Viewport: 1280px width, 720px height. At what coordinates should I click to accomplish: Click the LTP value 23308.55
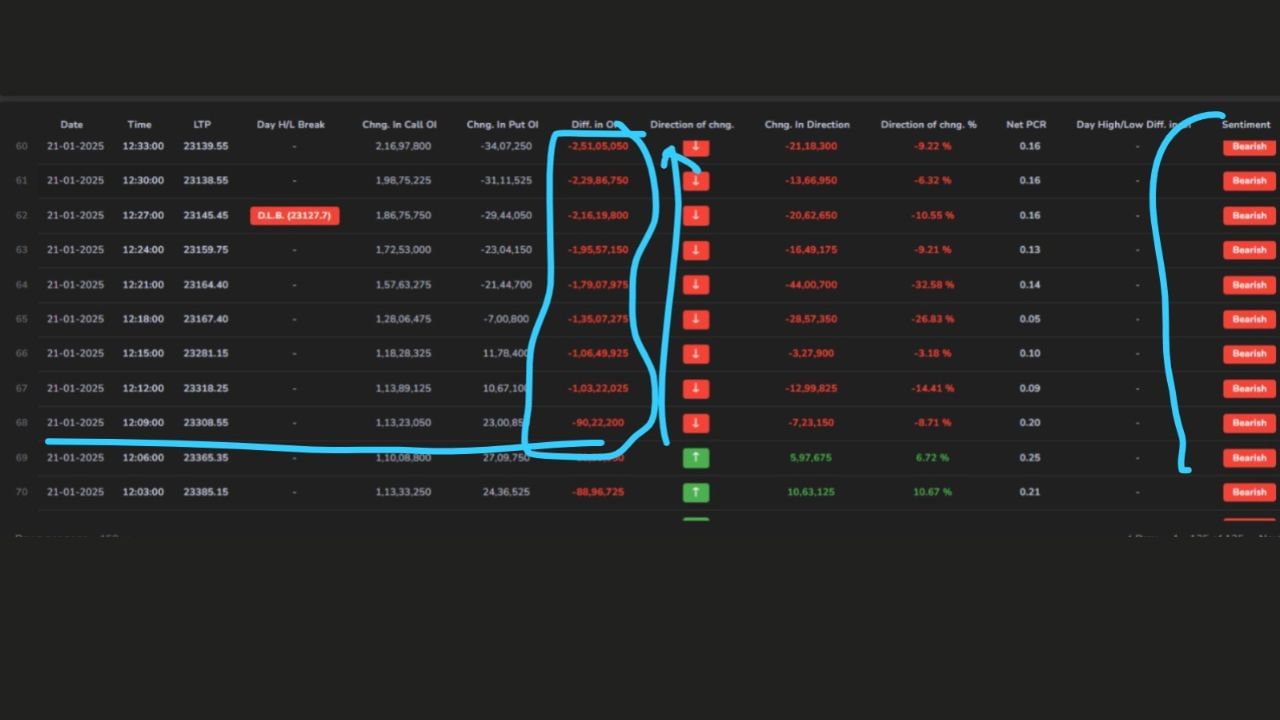pyautogui.click(x=206, y=423)
